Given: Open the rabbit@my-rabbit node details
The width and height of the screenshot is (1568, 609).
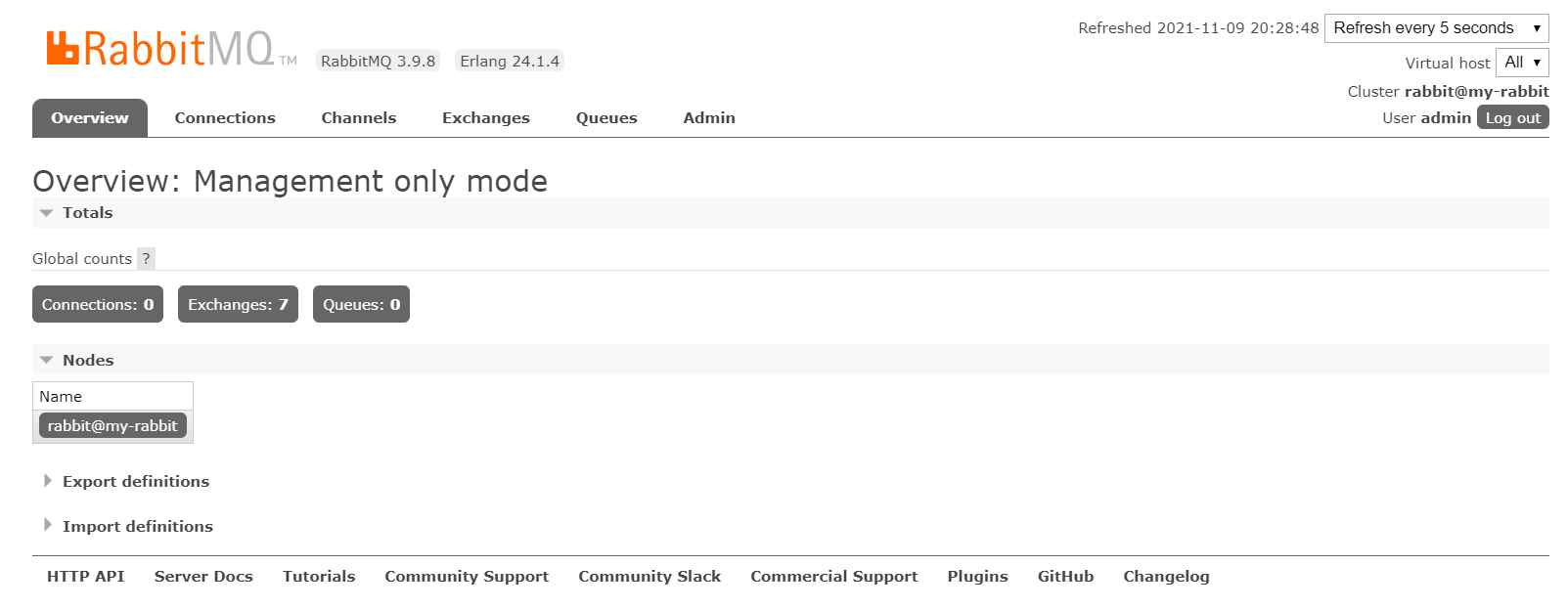Looking at the screenshot, I should click(x=112, y=425).
